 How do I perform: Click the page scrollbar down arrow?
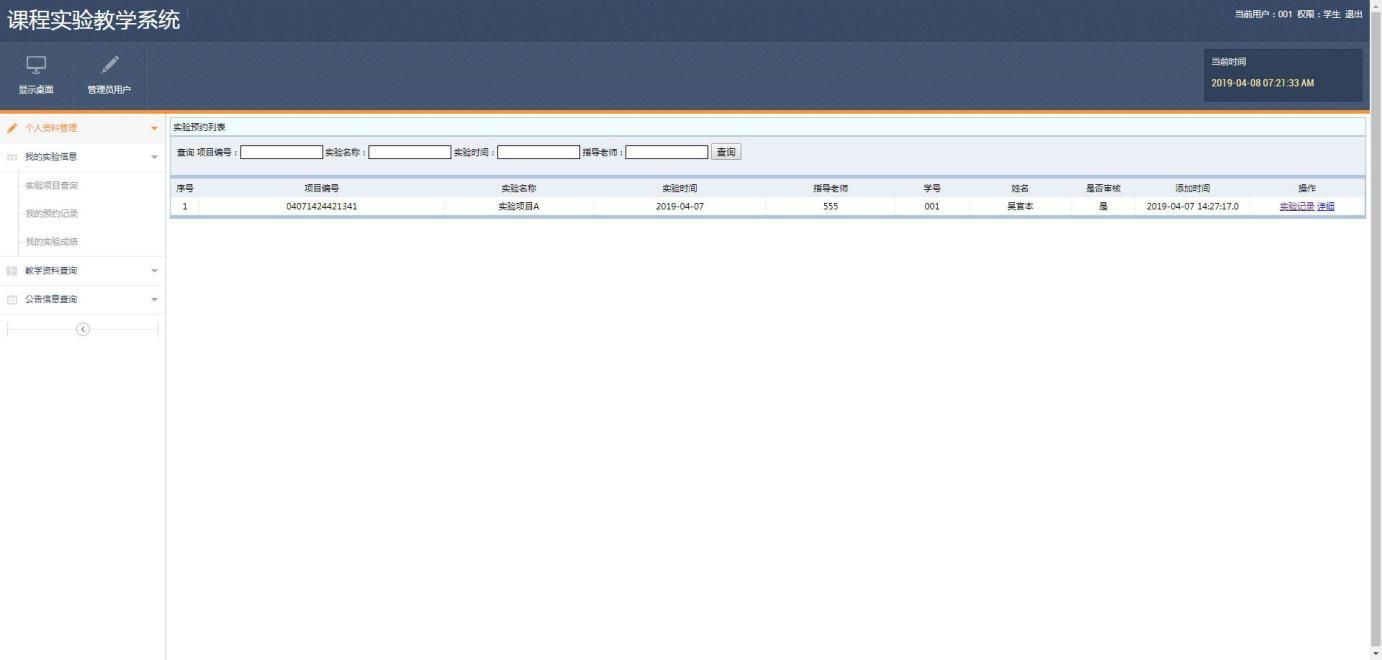pyautogui.click(x=1376, y=654)
